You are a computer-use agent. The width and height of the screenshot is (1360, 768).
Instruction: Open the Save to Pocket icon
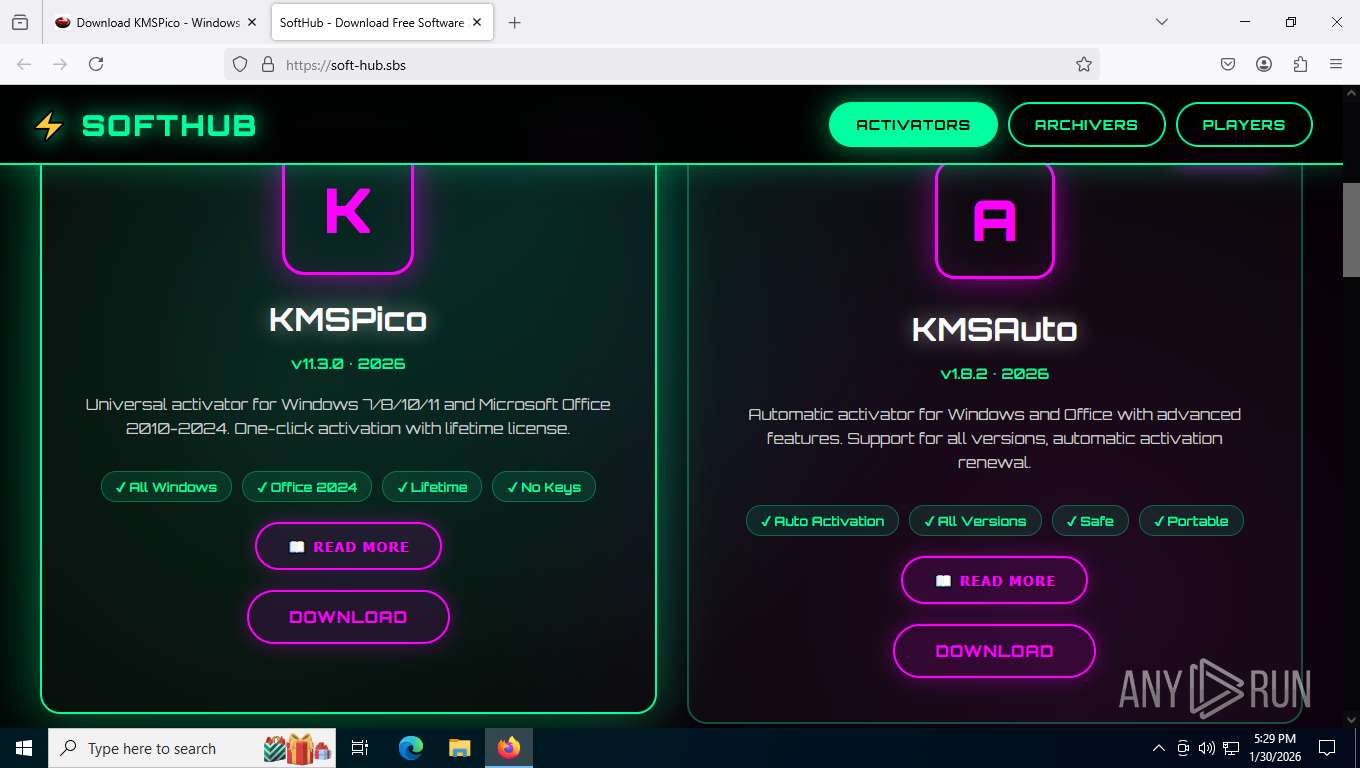coord(1228,64)
